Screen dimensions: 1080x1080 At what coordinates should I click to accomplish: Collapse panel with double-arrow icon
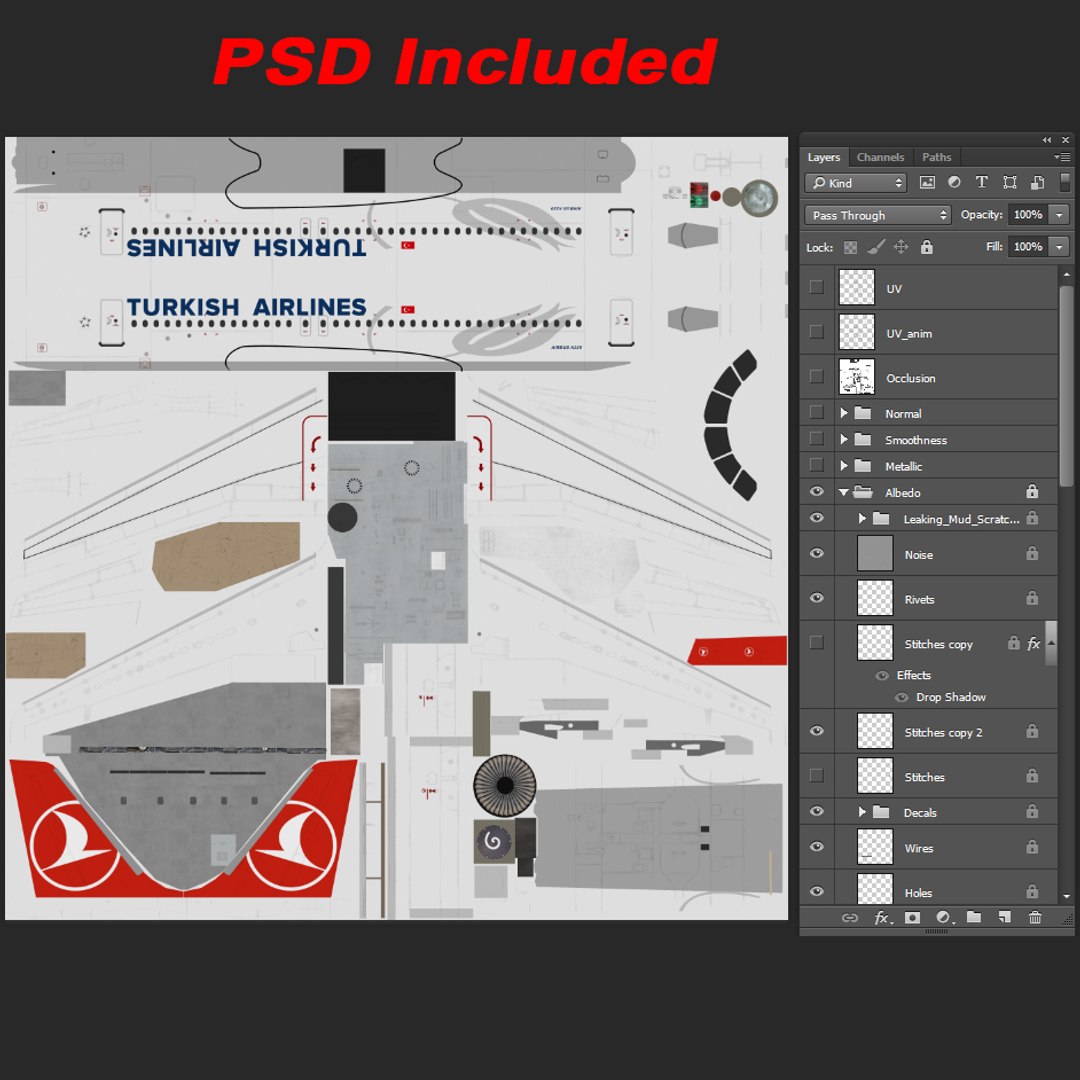tap(1046, 140)
